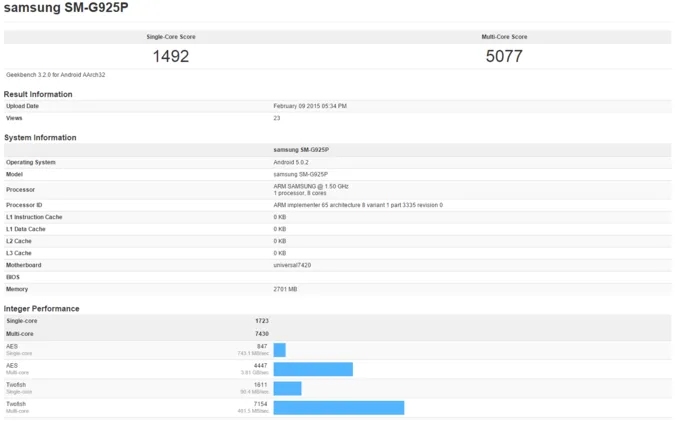
Task: Click the Multi-Core Score column header
Action: coord(504,37)
